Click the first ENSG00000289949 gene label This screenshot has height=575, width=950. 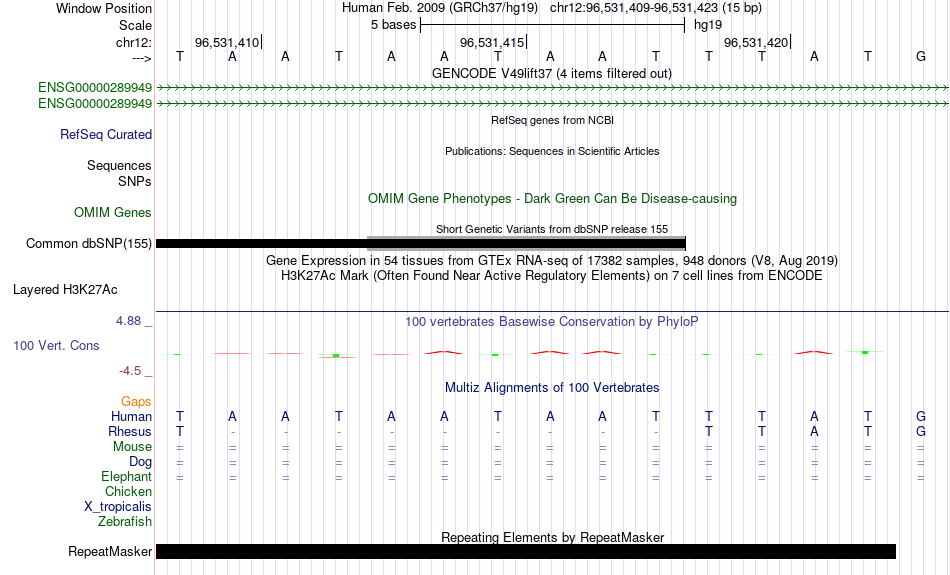pyautogui.click(x=95, y=88)
